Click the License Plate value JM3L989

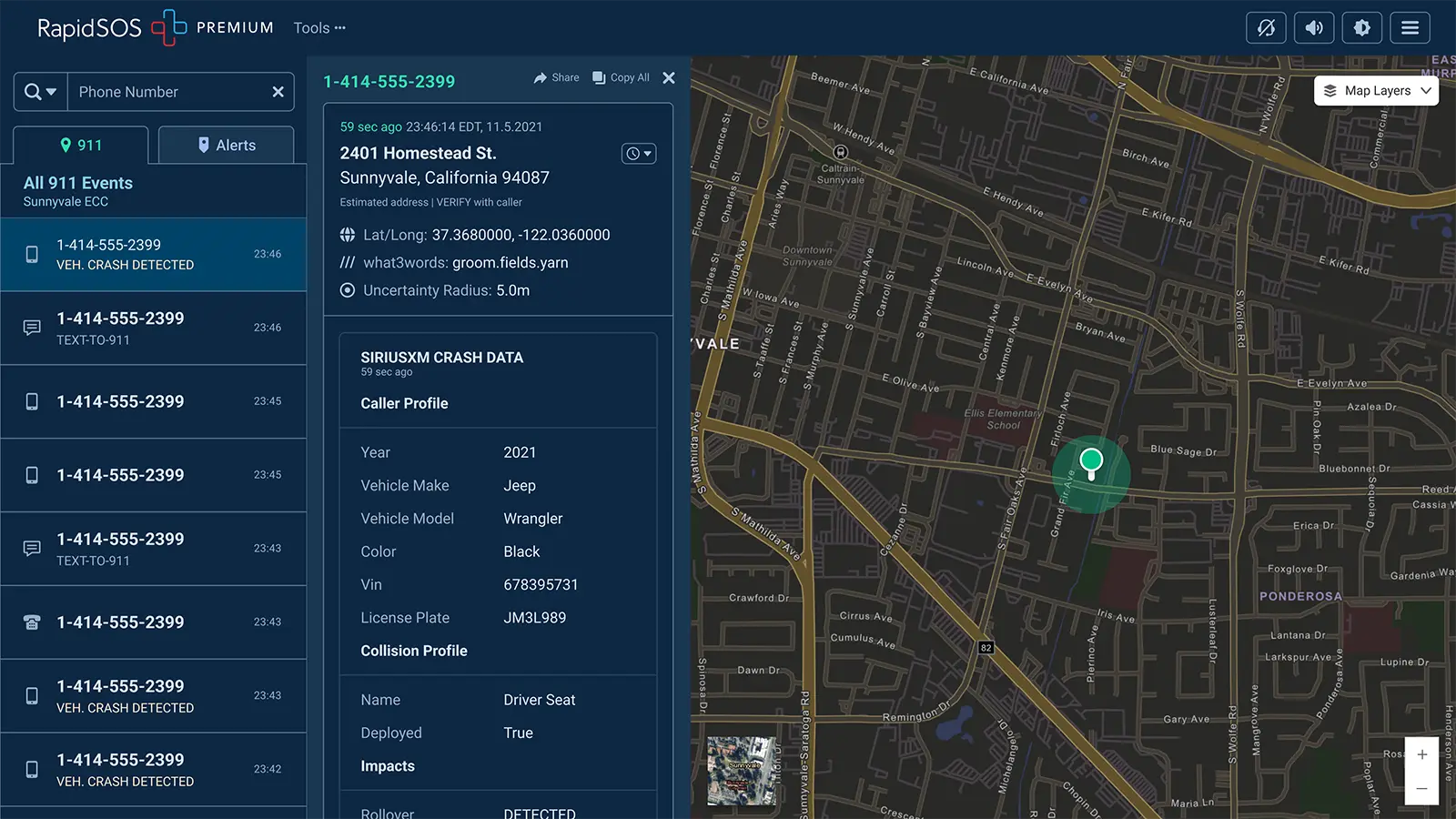535,618
